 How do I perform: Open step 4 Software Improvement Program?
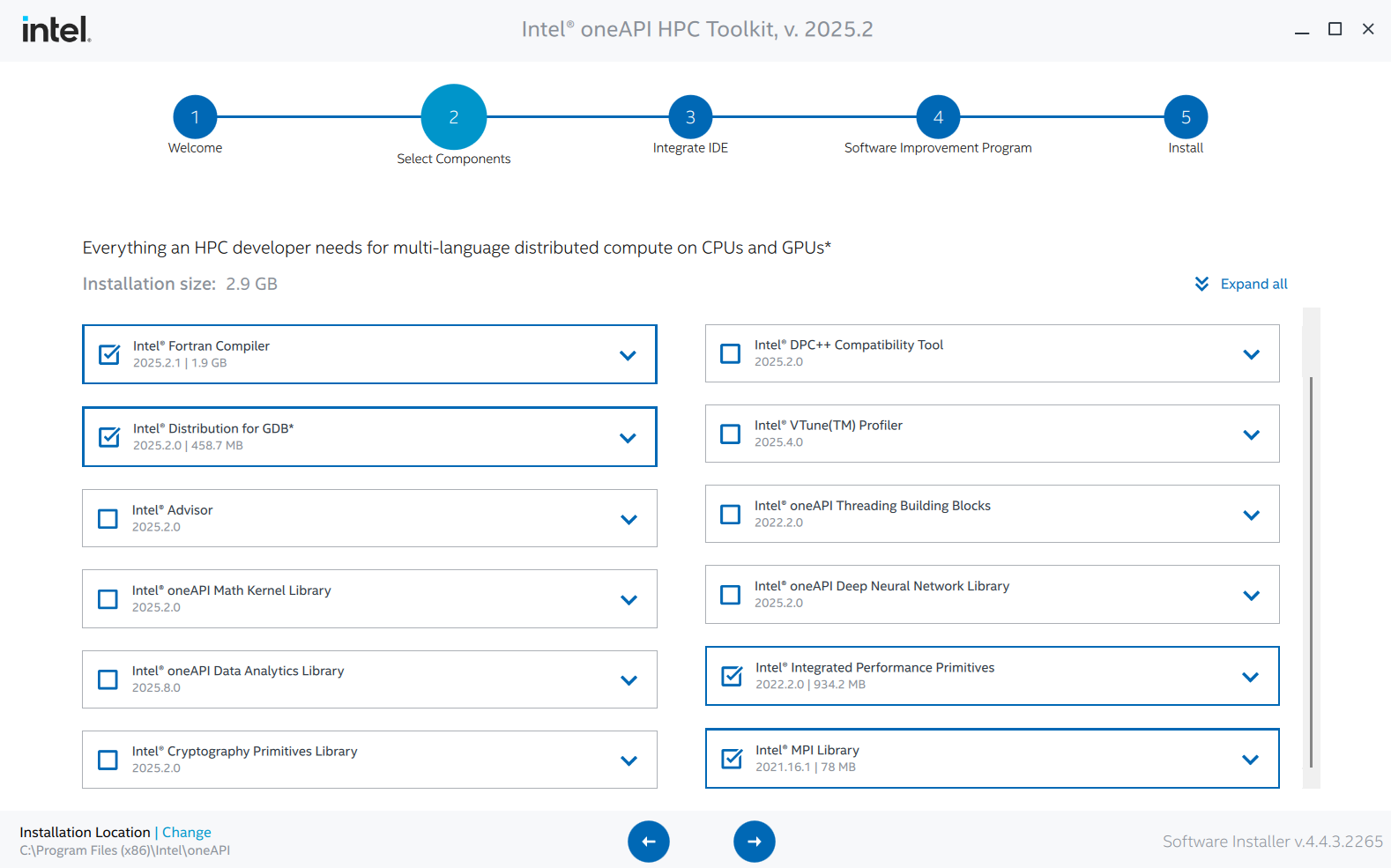(938, 116)
